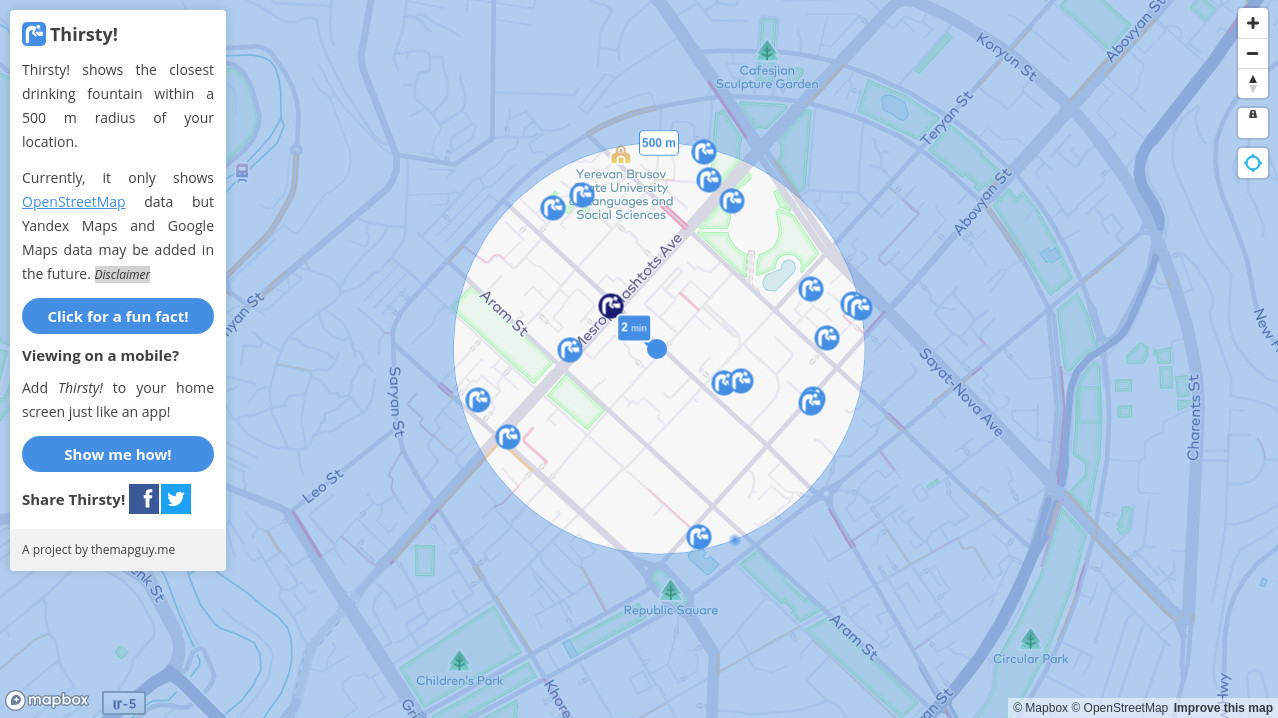Click the blue current location dot
Screen dimensions: 1278x718
point(657,349)
